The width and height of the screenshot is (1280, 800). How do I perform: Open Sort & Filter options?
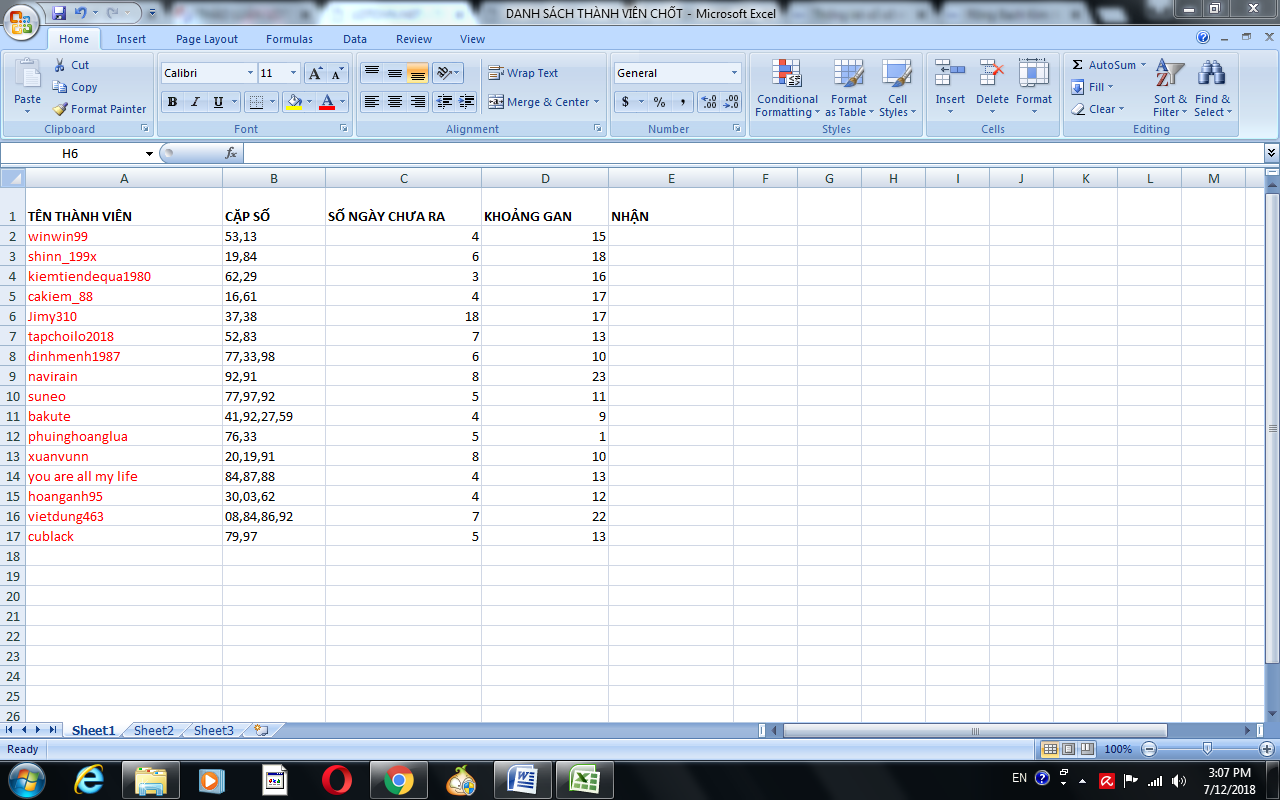tap(1170, 88)
